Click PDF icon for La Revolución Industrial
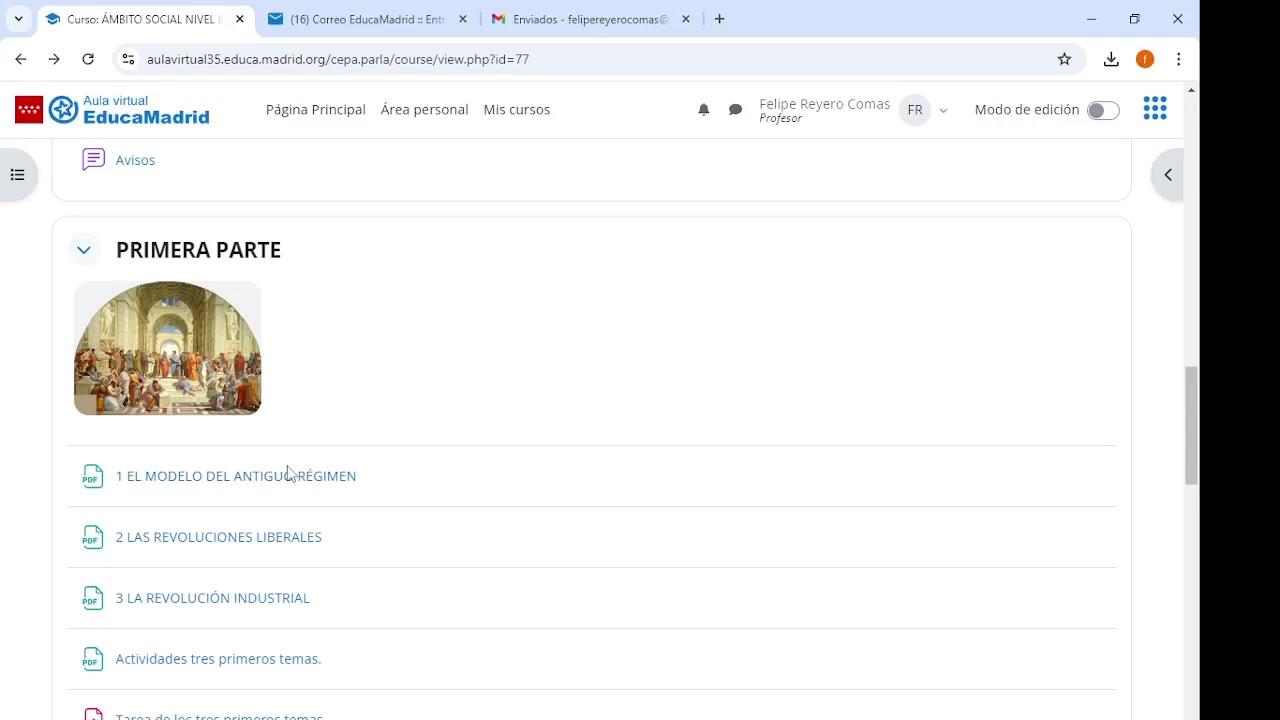This screenshot has width=1280, height=720. pyautogui.click(x=93, y=598)
